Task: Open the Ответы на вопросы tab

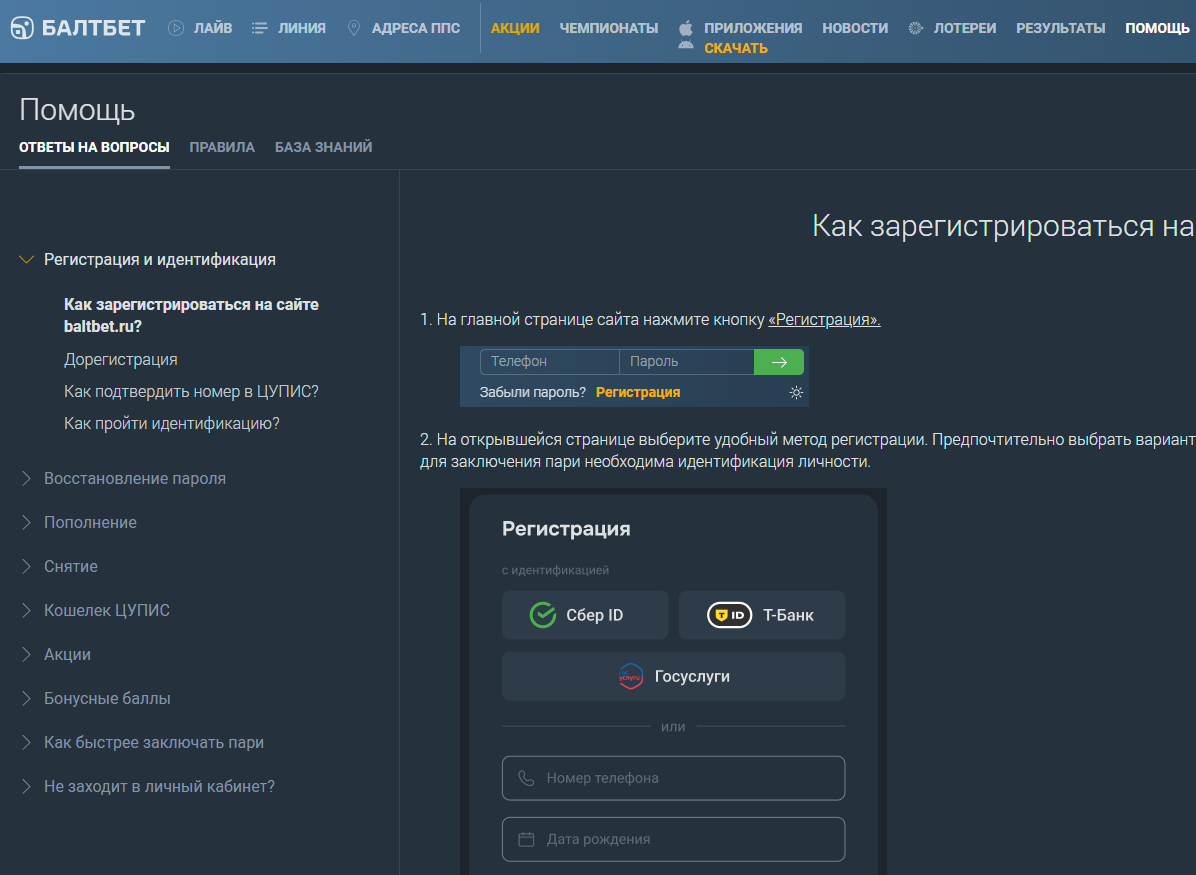Action: click(95, 147)
